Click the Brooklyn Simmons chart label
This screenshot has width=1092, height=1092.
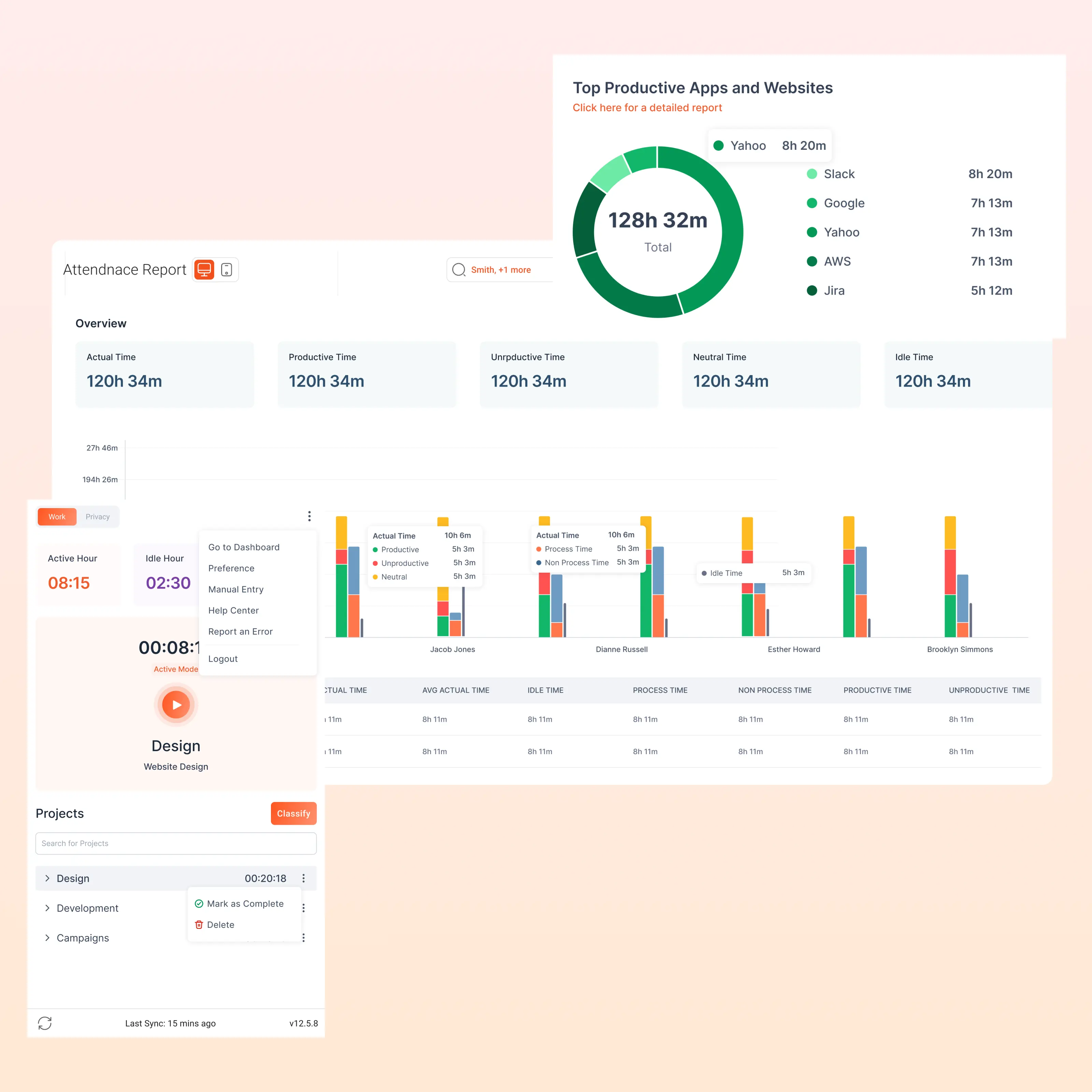click(x=960, y=649)
